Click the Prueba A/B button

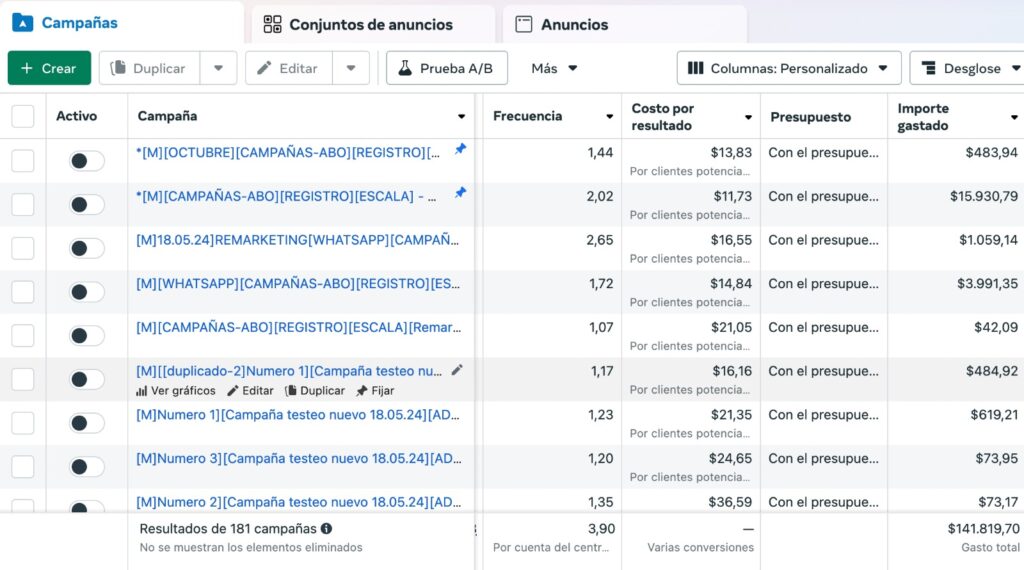(x=447, y=68)
